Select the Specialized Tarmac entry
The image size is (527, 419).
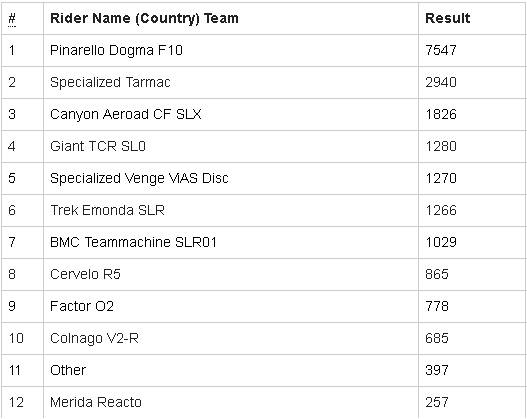coord(110,82)
